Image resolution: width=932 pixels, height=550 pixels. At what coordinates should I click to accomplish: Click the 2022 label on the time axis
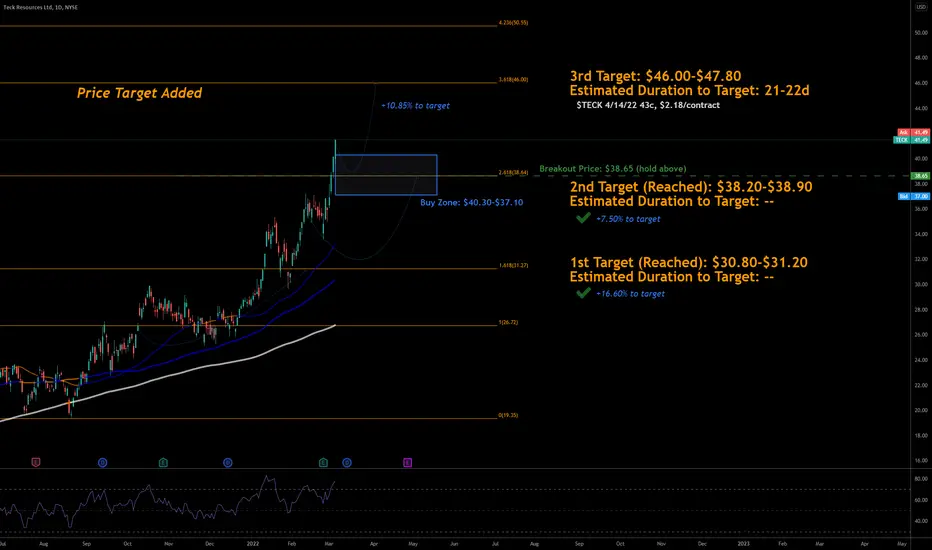253,543
